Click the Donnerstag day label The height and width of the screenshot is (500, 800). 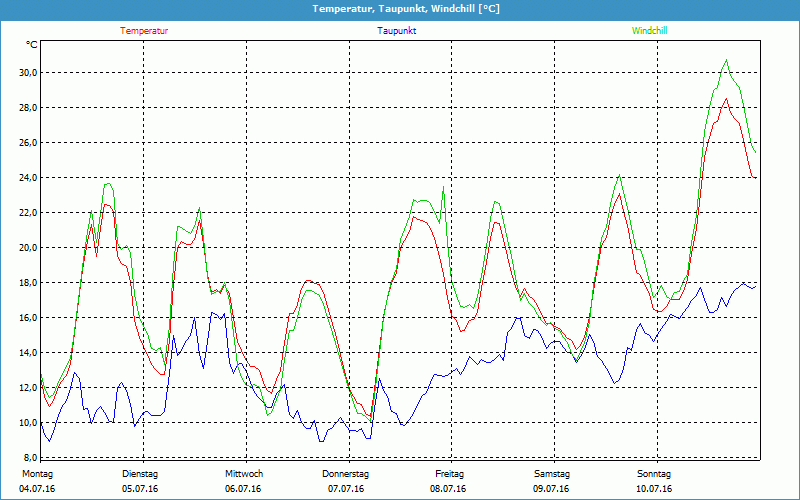tap(345, 474)
